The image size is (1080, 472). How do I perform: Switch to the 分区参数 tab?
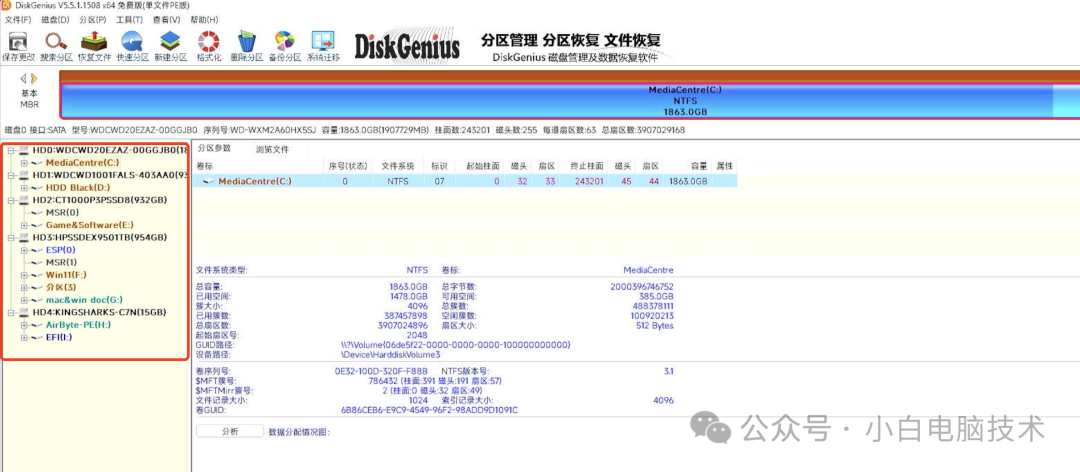click(214, 148)
